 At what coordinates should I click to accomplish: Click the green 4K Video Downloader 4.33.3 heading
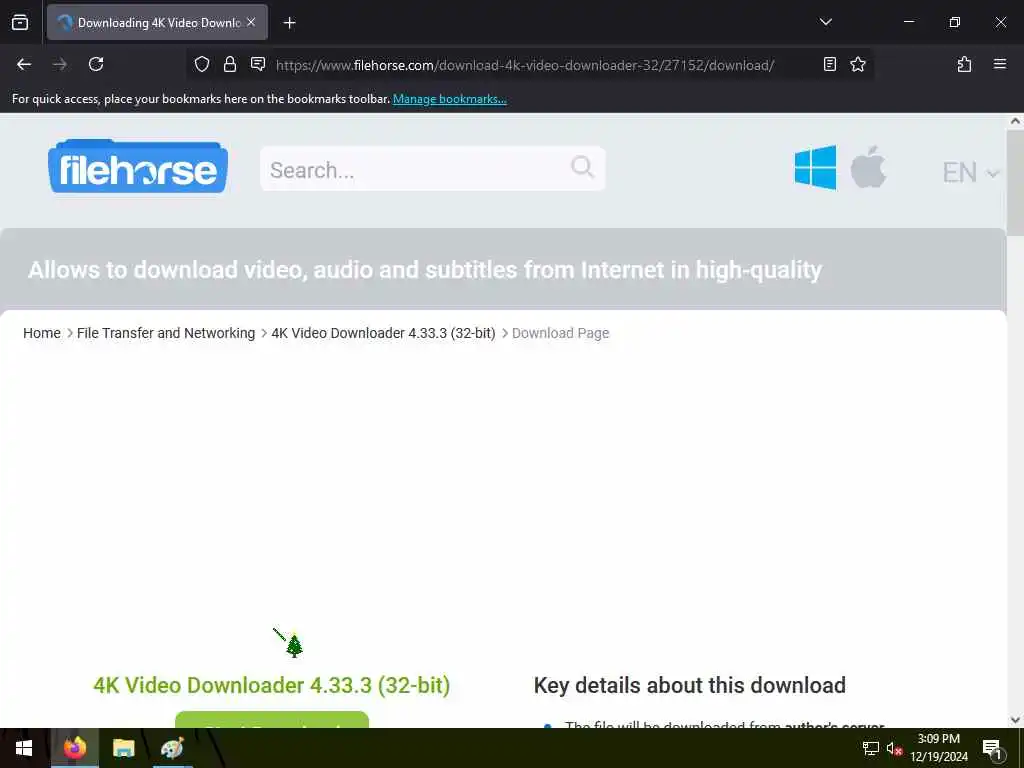pos(272,685)
